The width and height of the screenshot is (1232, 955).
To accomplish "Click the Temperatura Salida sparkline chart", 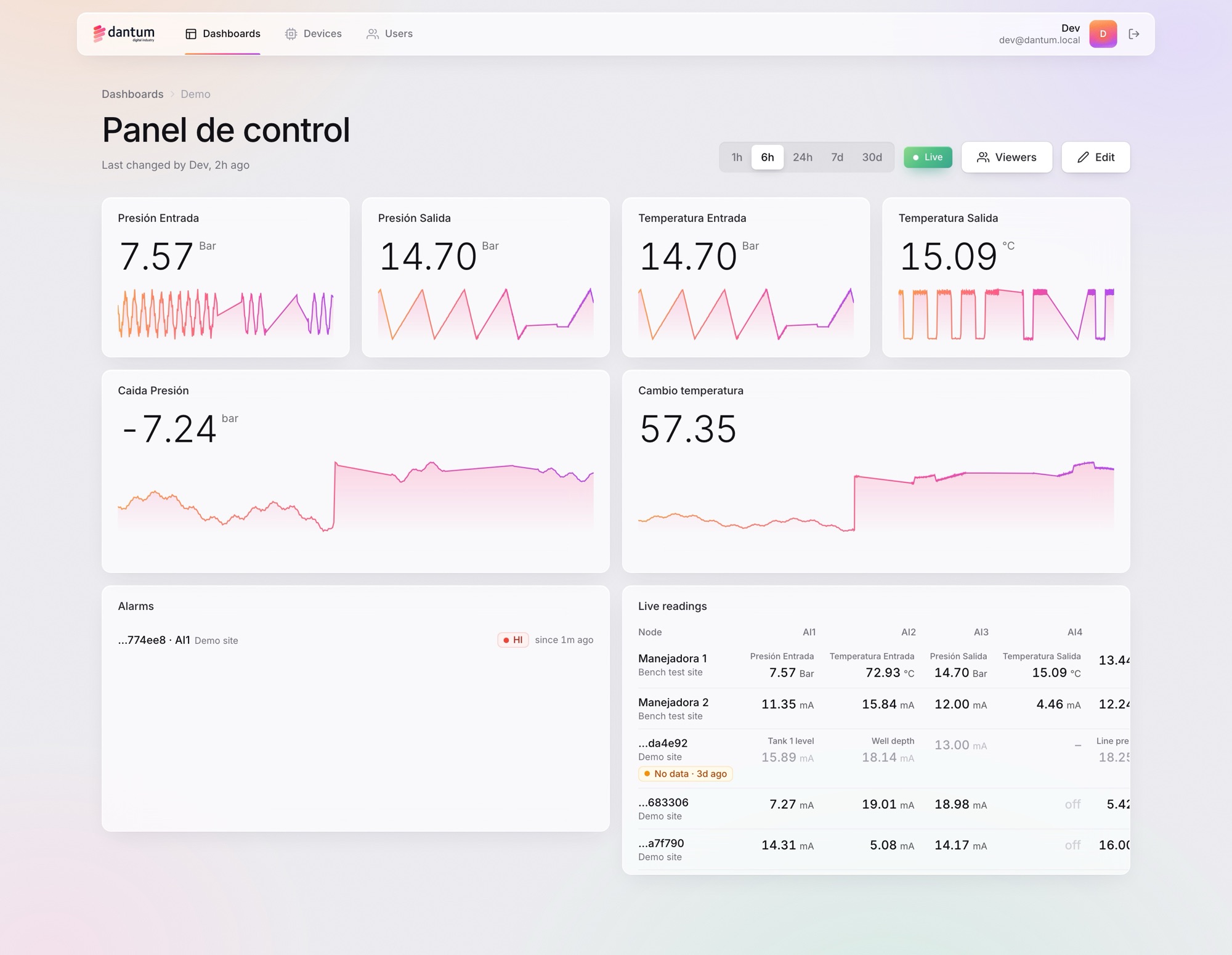I will [1006, 314].
